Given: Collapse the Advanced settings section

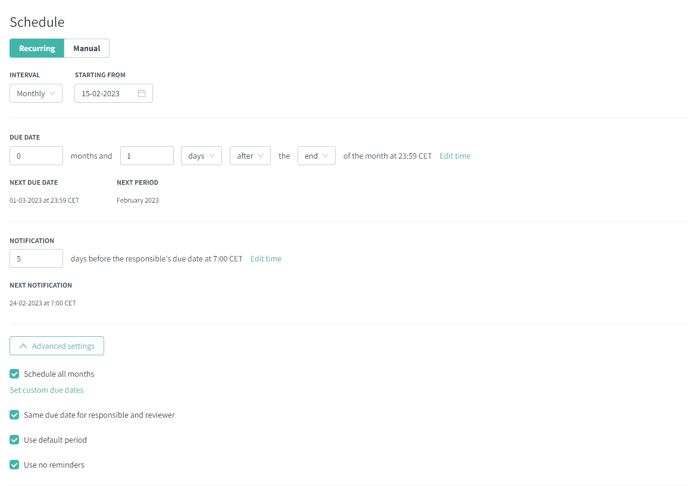Looking at the screenshot, I should (x=57, y=346).
